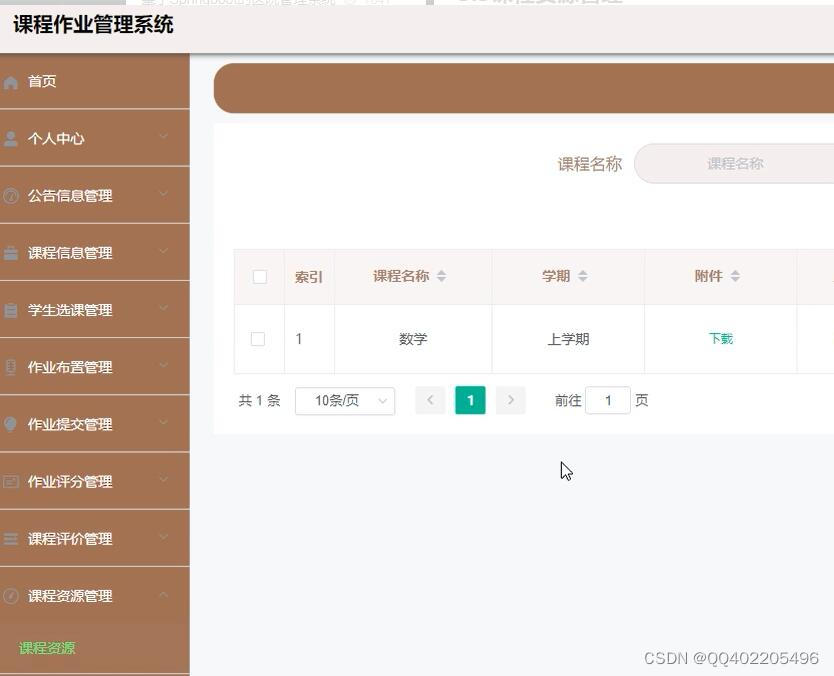Click the home icon beside 首页
Image resolution: width=834 pixels, height=676 pixels.
coord(11,82)
